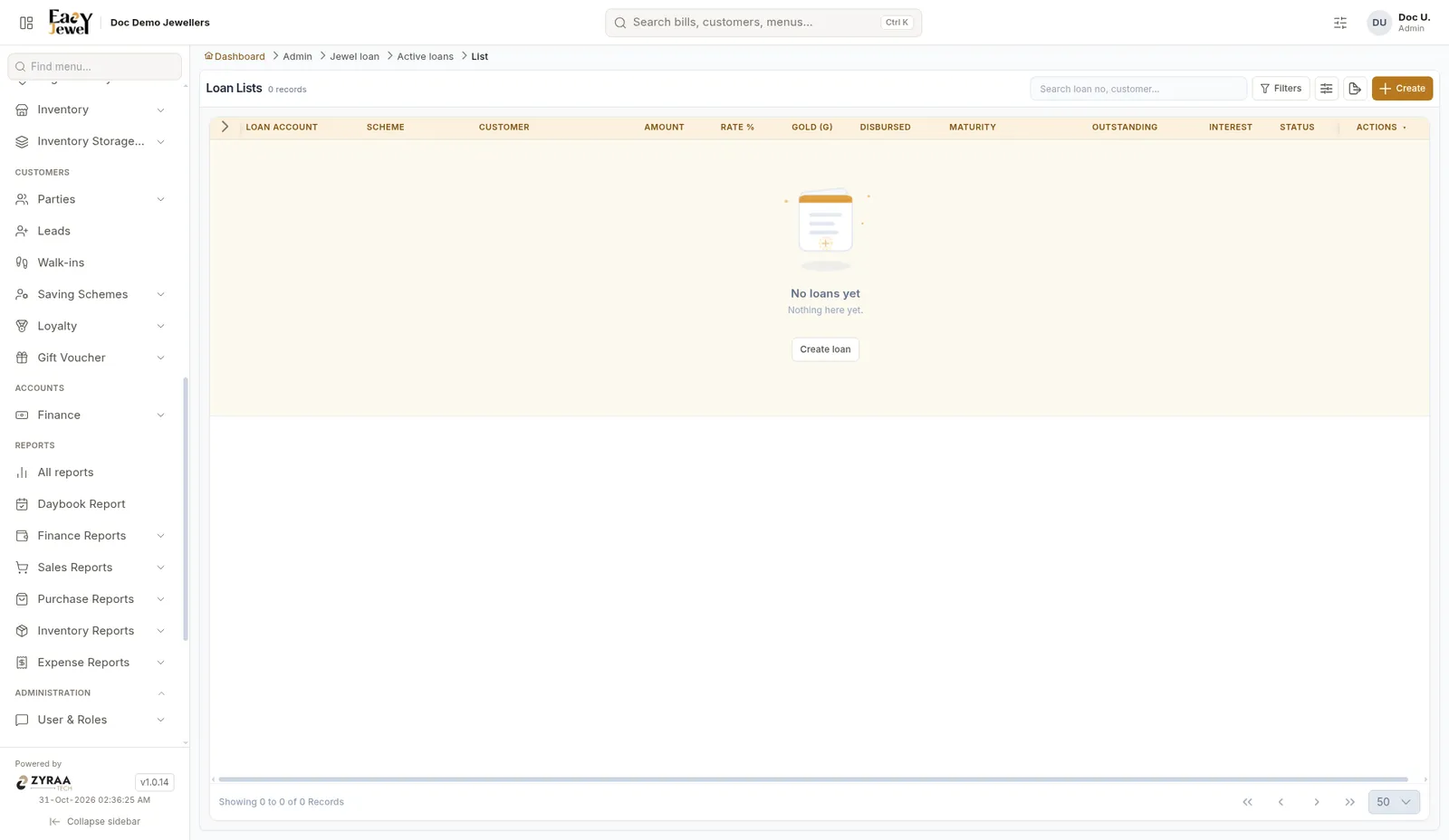
Task: Click the EasyJewel logo
Action: (71, 23)
